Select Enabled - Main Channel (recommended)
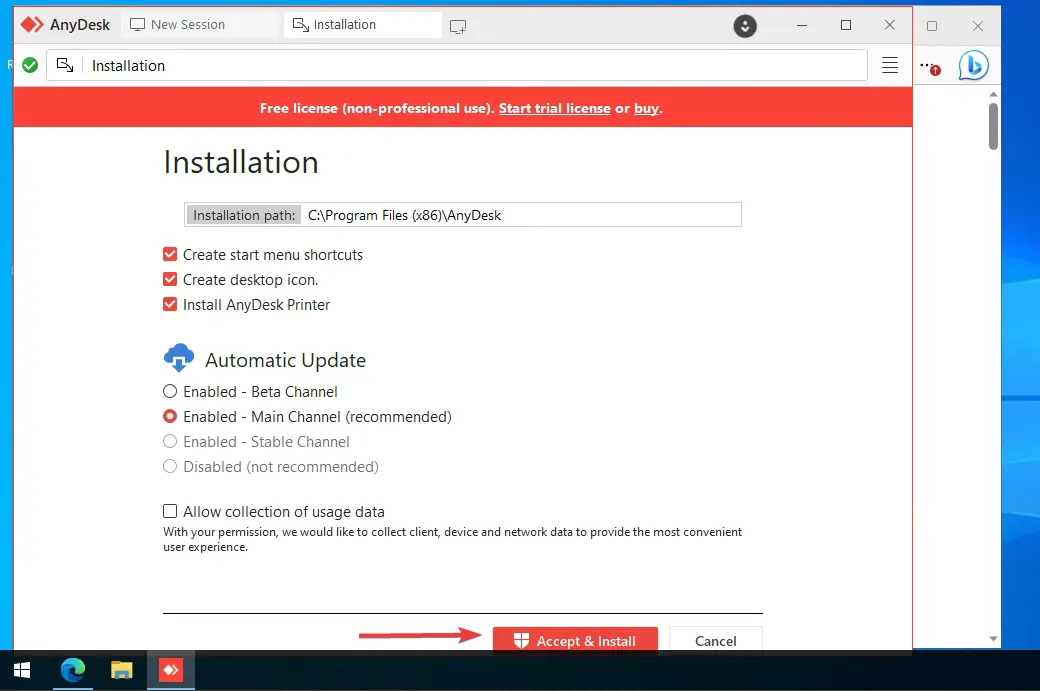The image size is (1040, 691). click(x=170, y=416)
